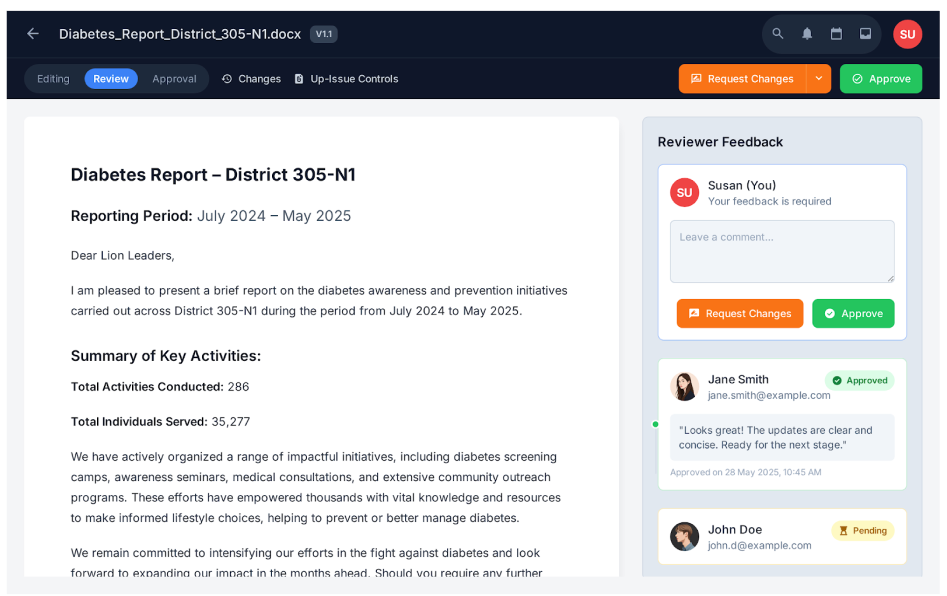Switch to the Approval tab

pos(175,79)
